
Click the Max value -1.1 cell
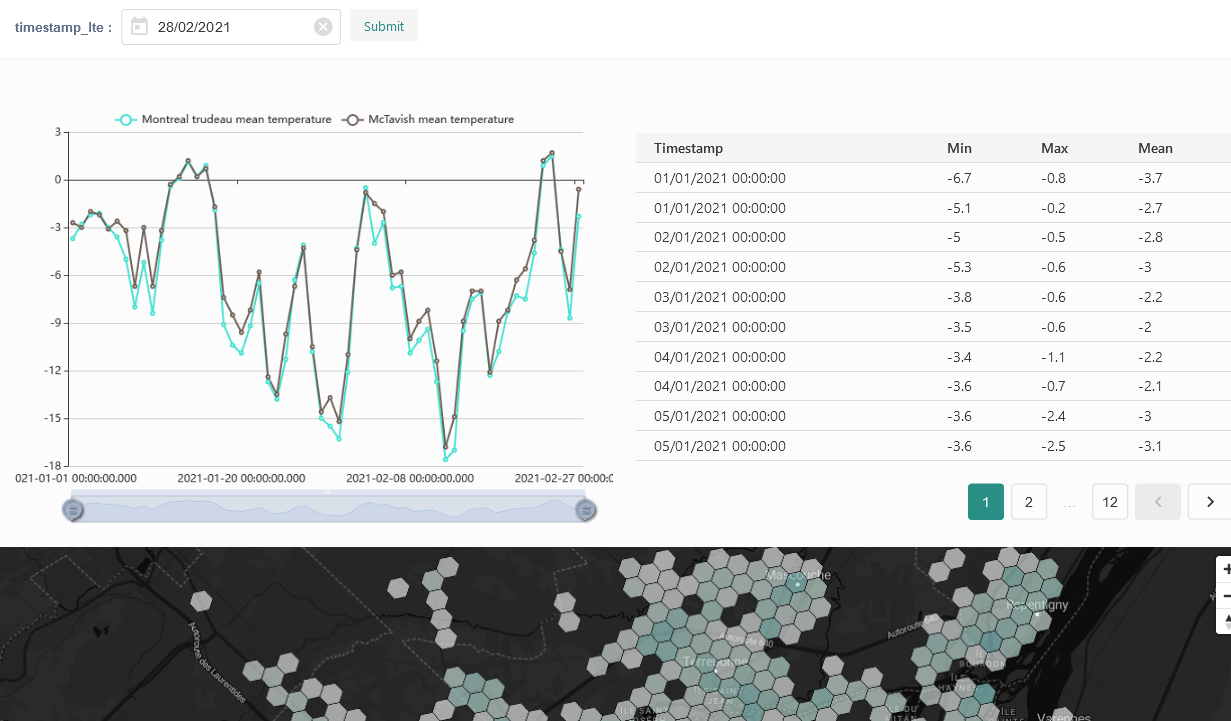pyautogui.click(x=1053, y=357)
